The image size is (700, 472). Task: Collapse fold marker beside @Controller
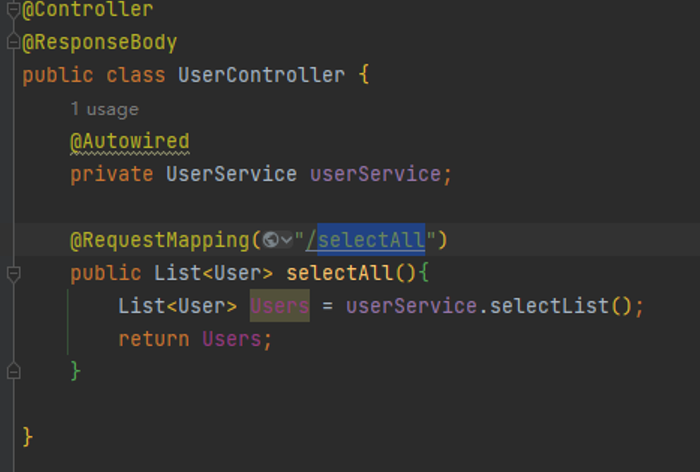coord(13,10)
